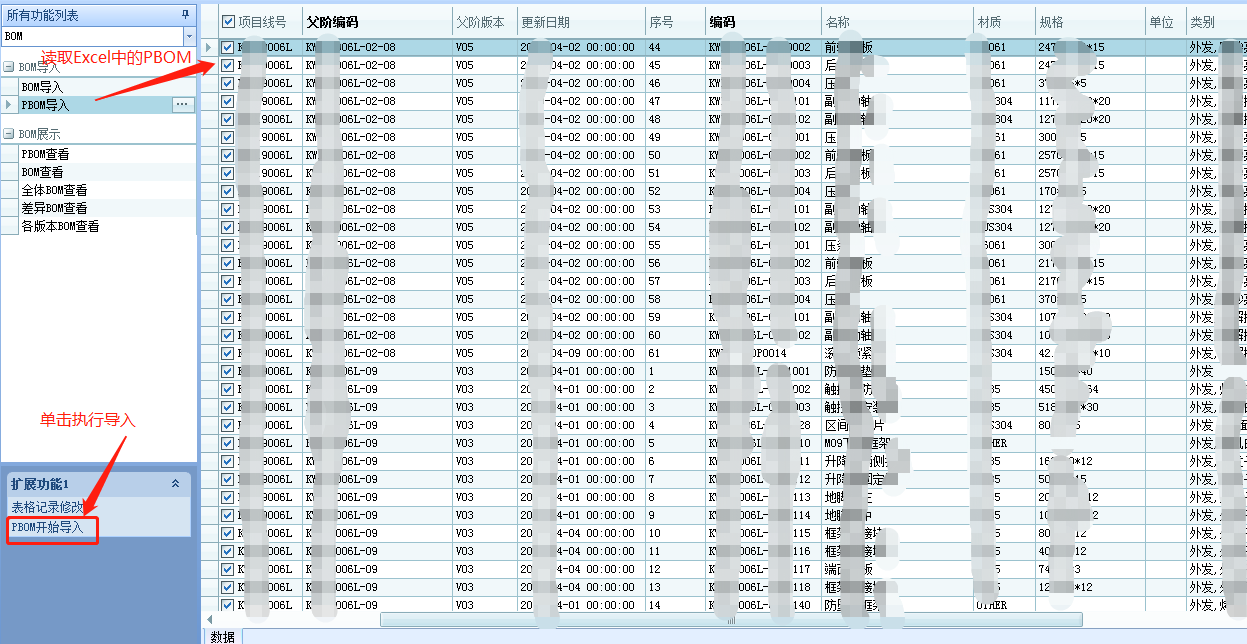Pin the 所有功能列表 panel with pushpin icon
Viewport: 1247px width, 644px height.
[184, 14]
